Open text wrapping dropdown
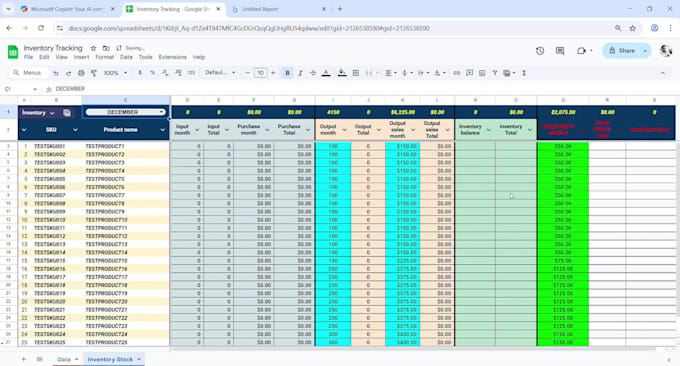 pyautogui.click(x=423, y=73)
